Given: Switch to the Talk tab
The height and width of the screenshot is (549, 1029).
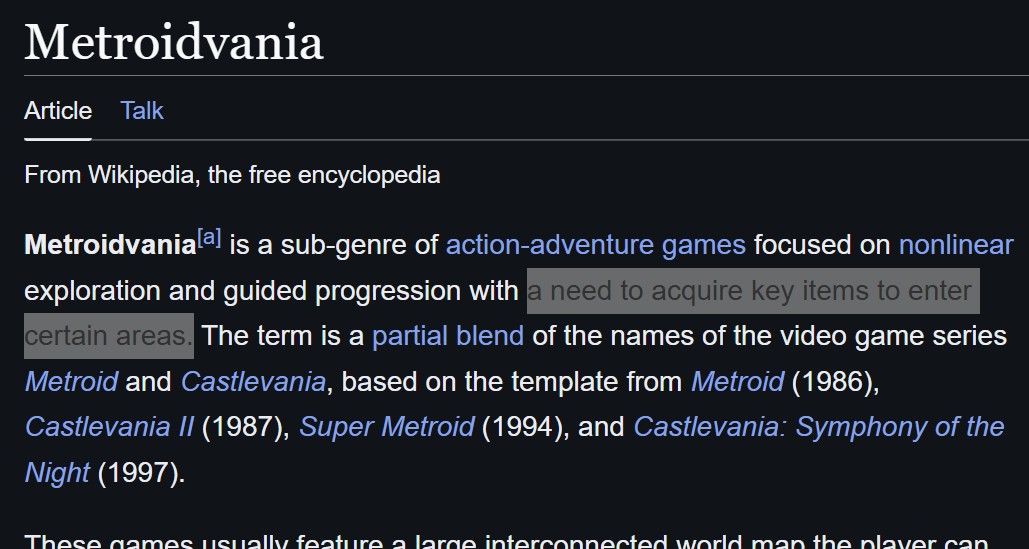Looking at the screenshot, I should point(142,111).
